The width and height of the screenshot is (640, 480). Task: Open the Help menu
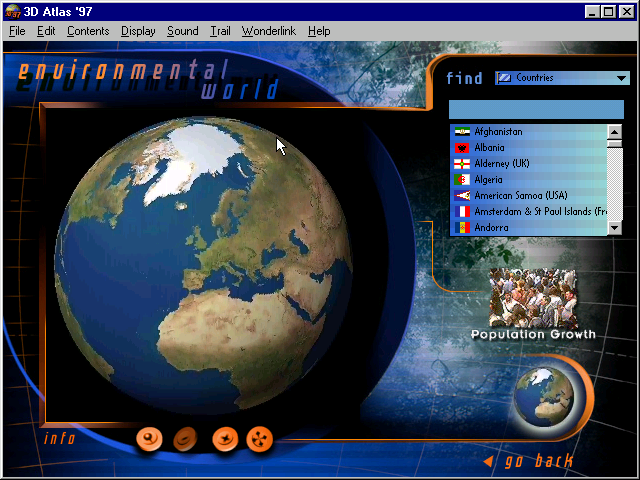pyautogui.click(x=319, y=31)
